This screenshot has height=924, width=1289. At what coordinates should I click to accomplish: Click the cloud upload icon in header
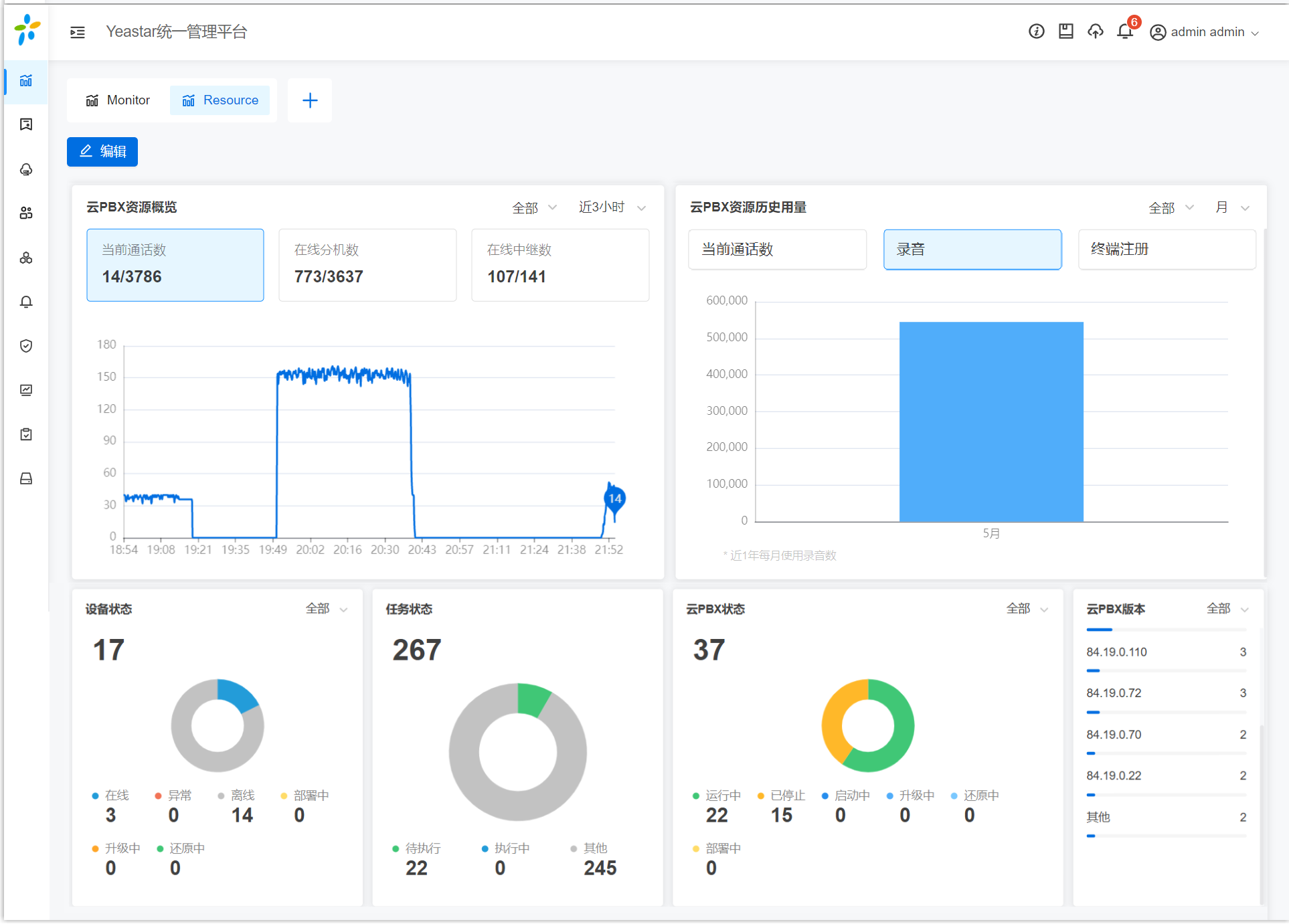[1095, 31]
